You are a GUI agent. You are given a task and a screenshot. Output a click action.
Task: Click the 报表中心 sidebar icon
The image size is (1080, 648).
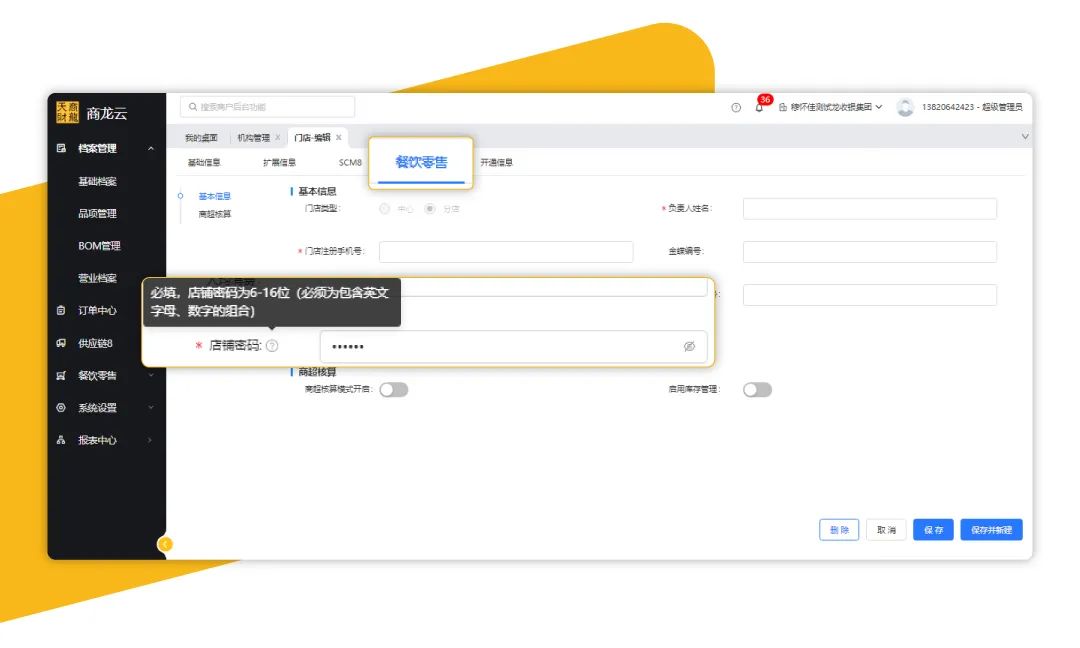pos(61,440)
